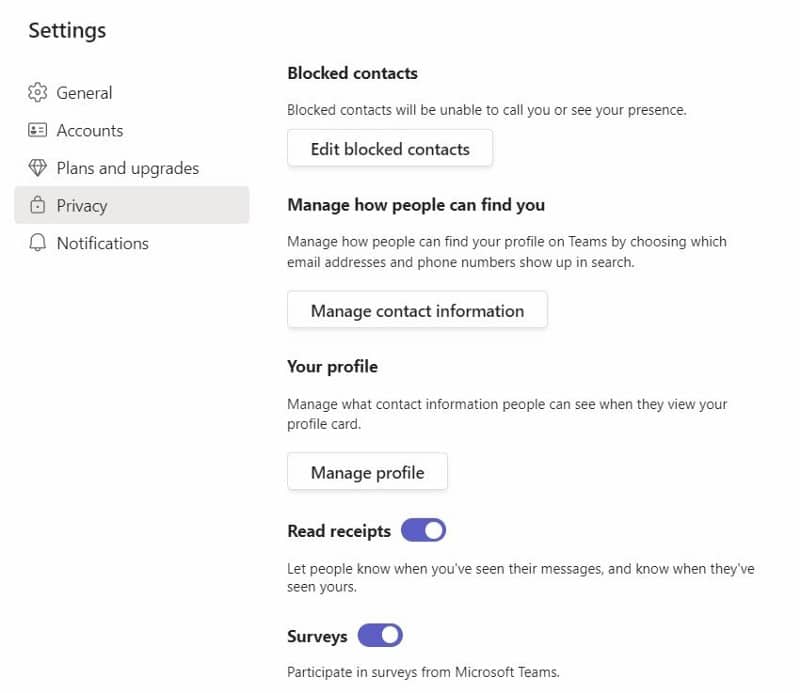Click the Your profile section header

tap(332, 366)
